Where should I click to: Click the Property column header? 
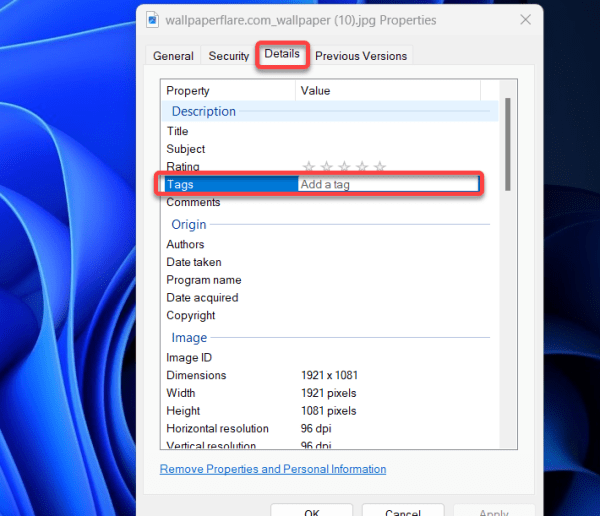[x=228, y=91]
